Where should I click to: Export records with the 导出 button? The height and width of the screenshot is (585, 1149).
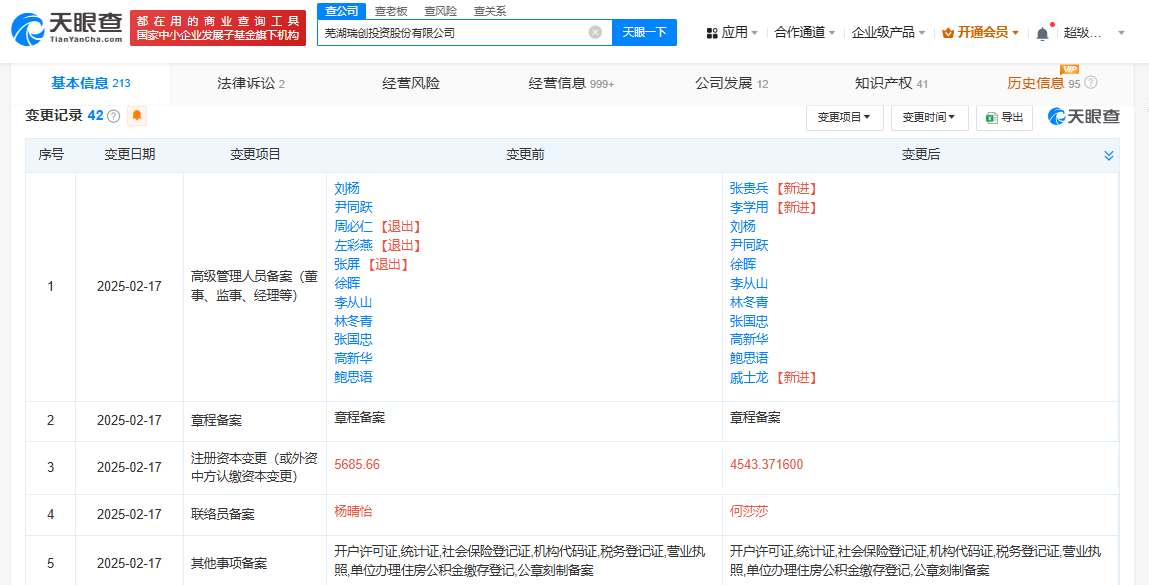pyautogui.click(x=1004, y=117)
